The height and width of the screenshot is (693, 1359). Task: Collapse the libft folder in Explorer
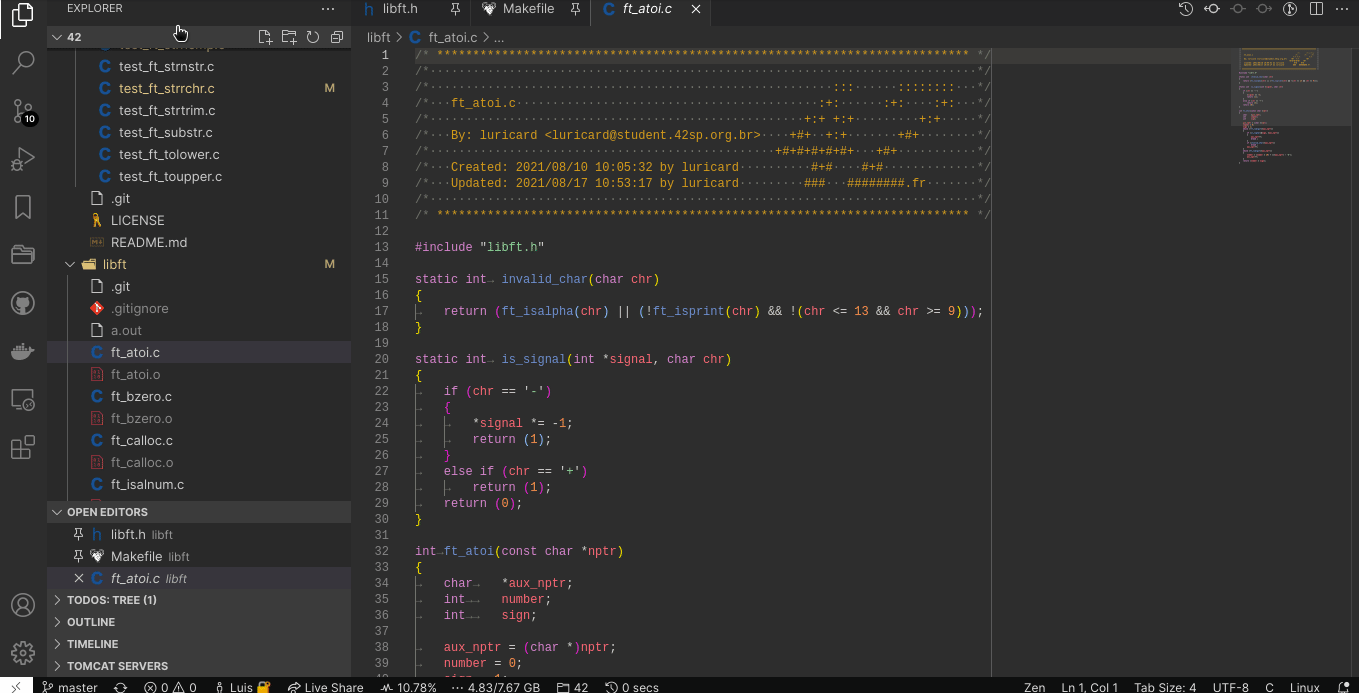(x=69, y=264)
